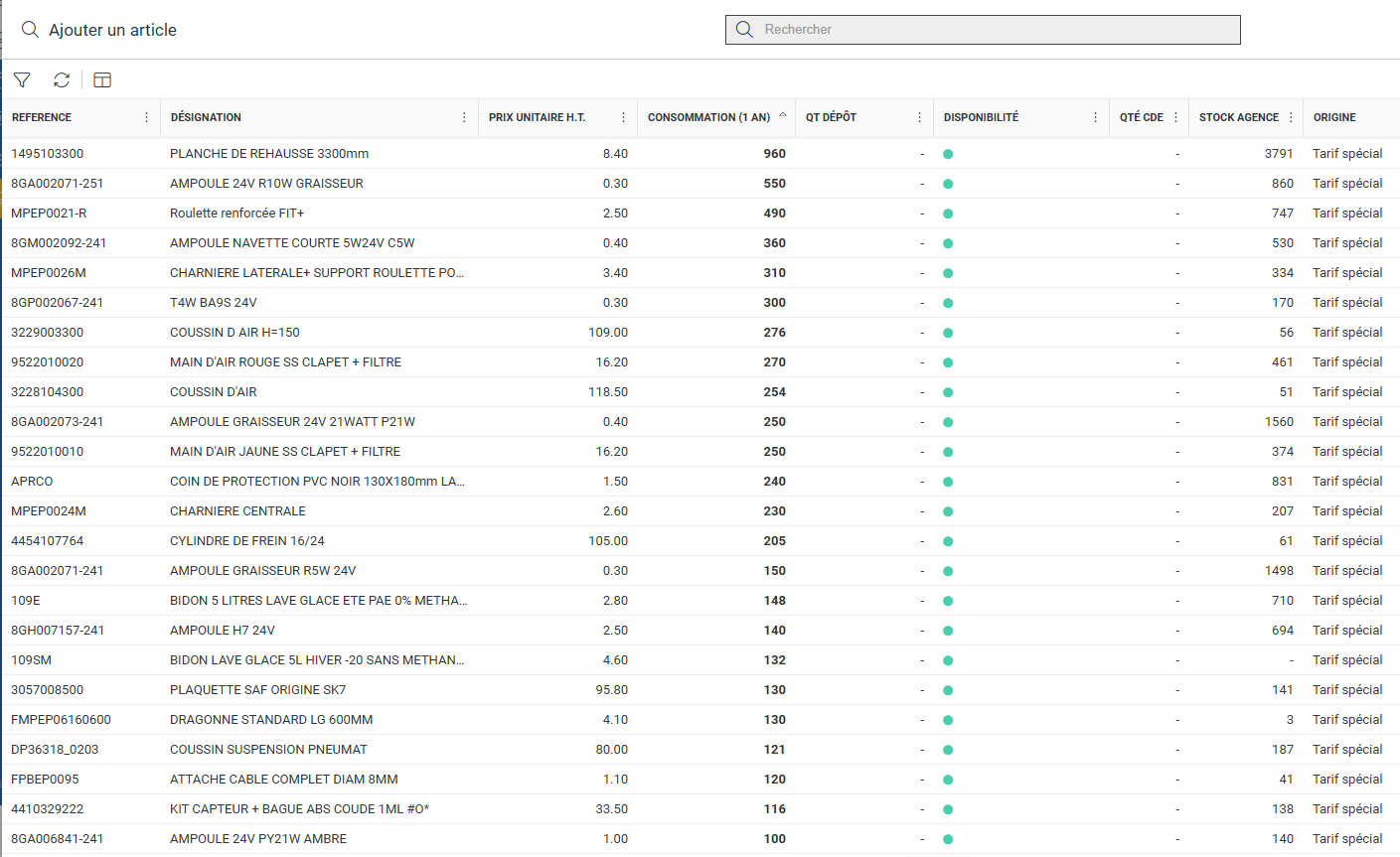Screen dimensions: 1400x857
Task: Click availability dot for AMPOULE 24V PY21W AMBRE
Action: (948, 839)
